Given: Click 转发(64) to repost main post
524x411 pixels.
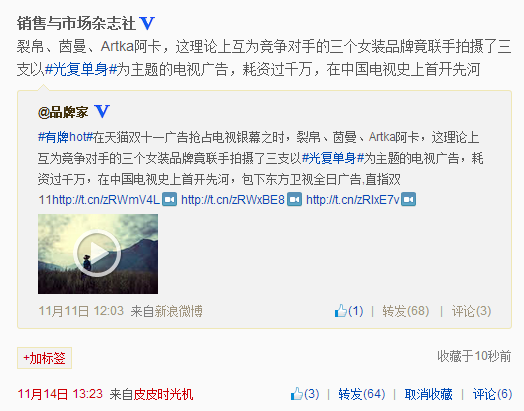Looking at the screenshot, I should [x=362, y=394].
